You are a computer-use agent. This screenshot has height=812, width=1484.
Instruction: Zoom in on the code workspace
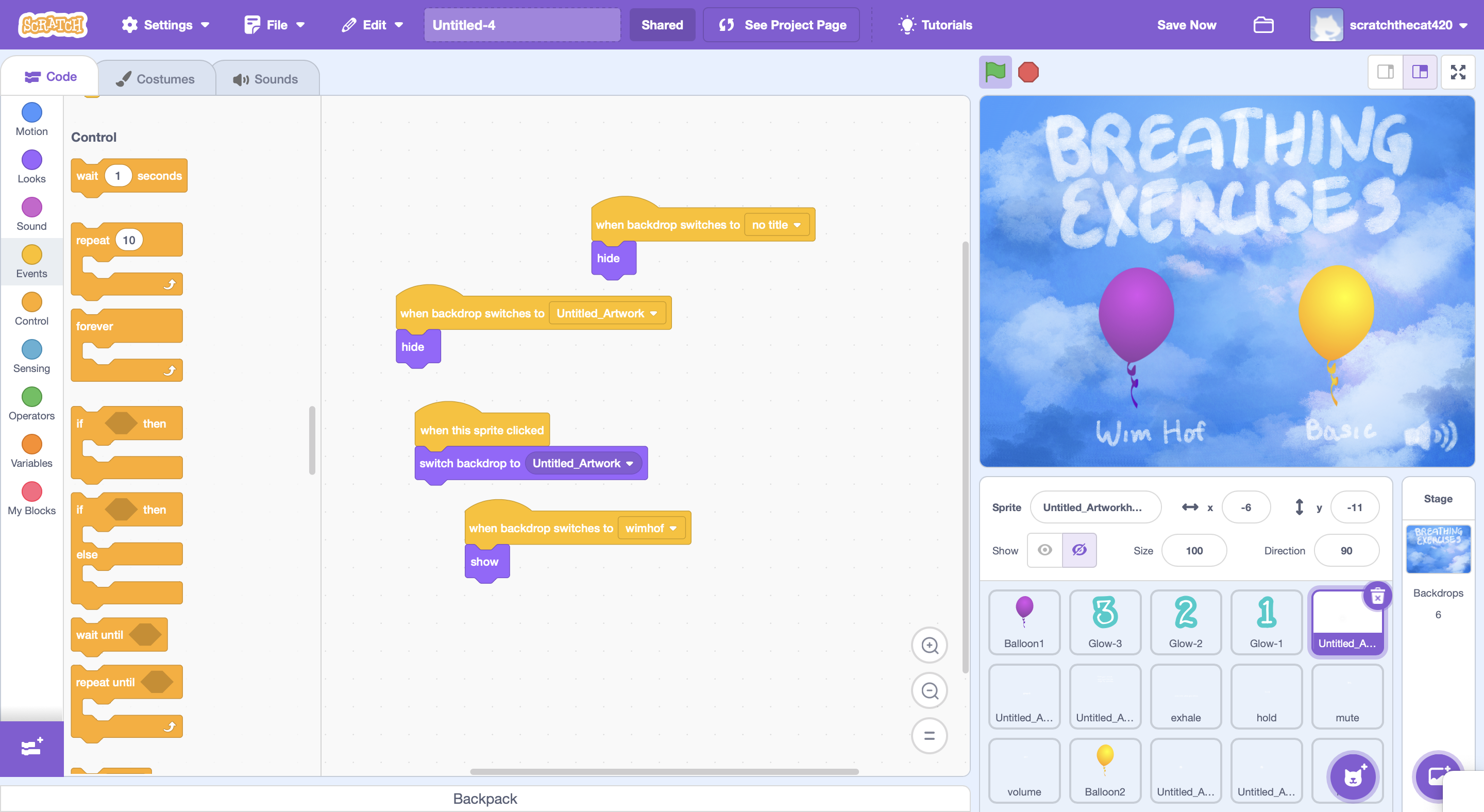click(x=929, y=645)
